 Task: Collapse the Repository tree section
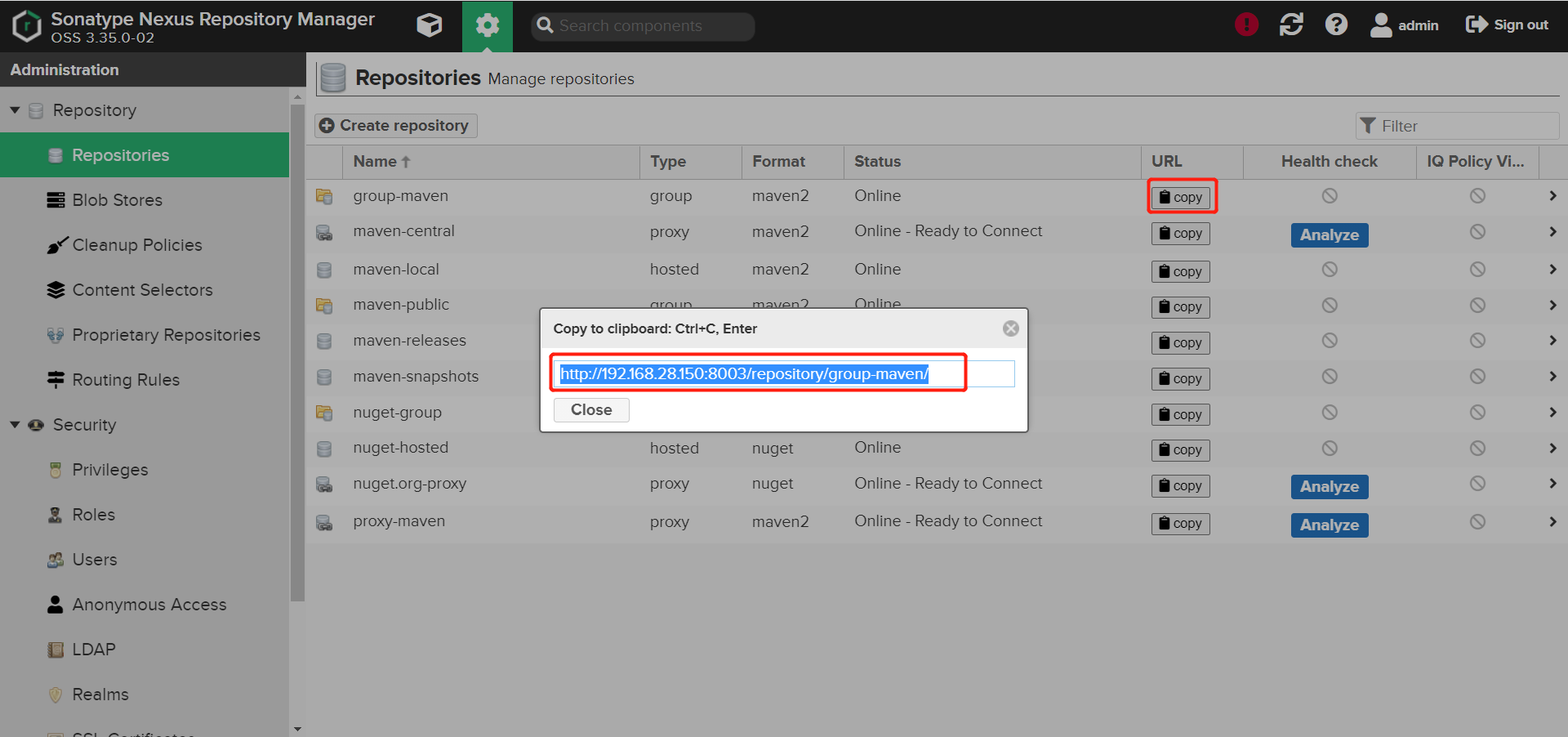point(15,110)
